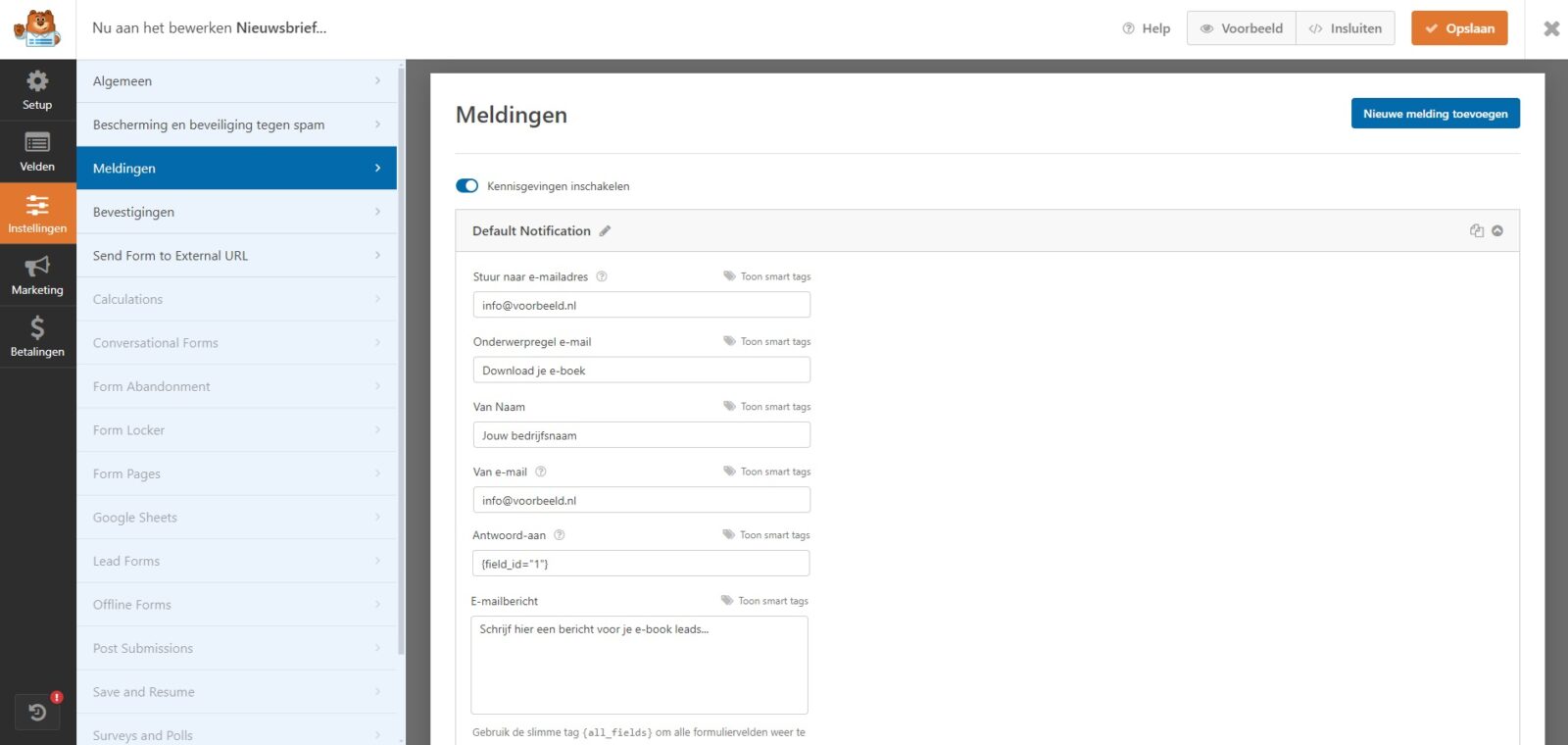Open the Betalingen payments section
The image size is (1568, 745).
(x=37, y=337)
